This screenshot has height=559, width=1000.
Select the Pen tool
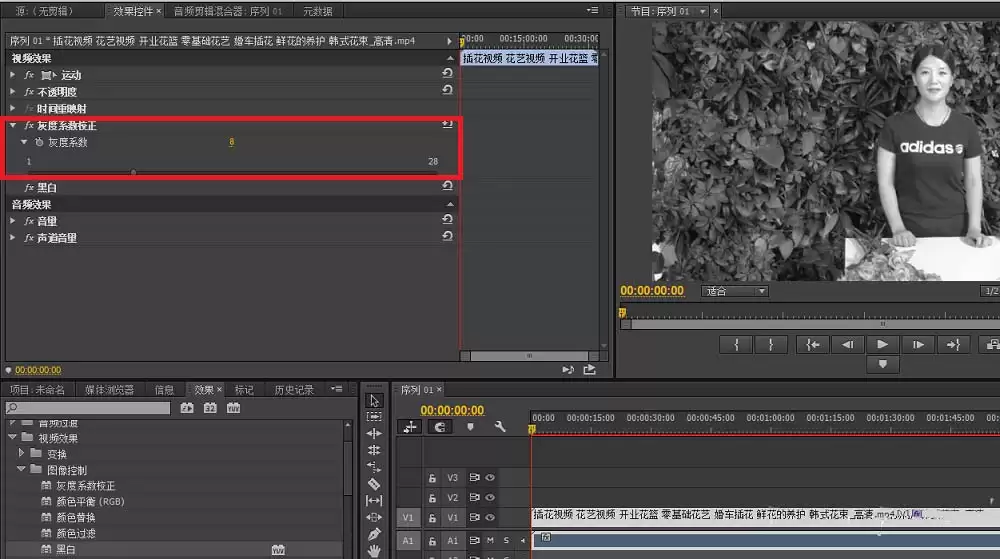click(374, 534)
